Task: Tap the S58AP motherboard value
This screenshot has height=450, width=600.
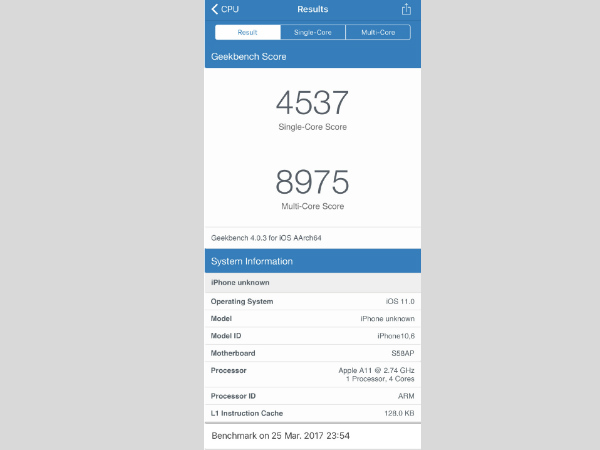Action: pos(403,353)
